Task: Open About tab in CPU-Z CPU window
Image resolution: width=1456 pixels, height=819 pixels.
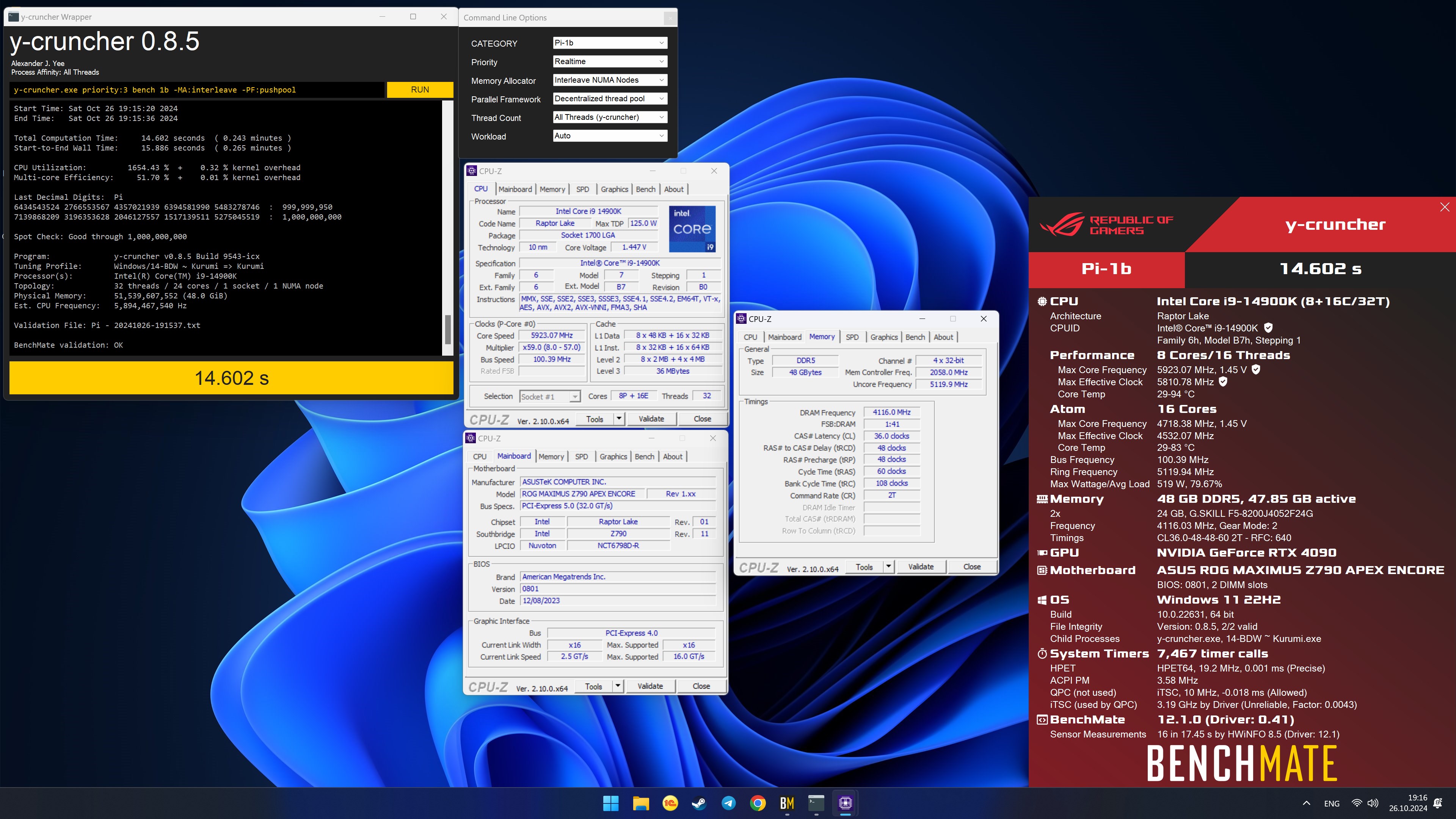Action: tap(674, 189)
